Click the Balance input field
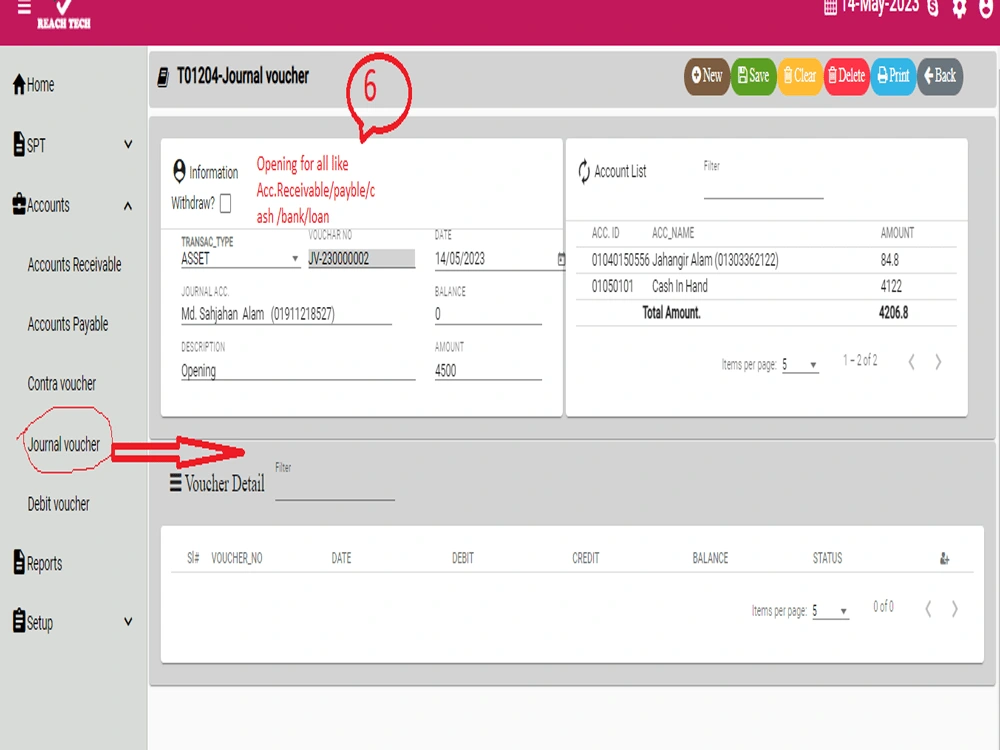 pyautogui.click(x=488, y=313)
